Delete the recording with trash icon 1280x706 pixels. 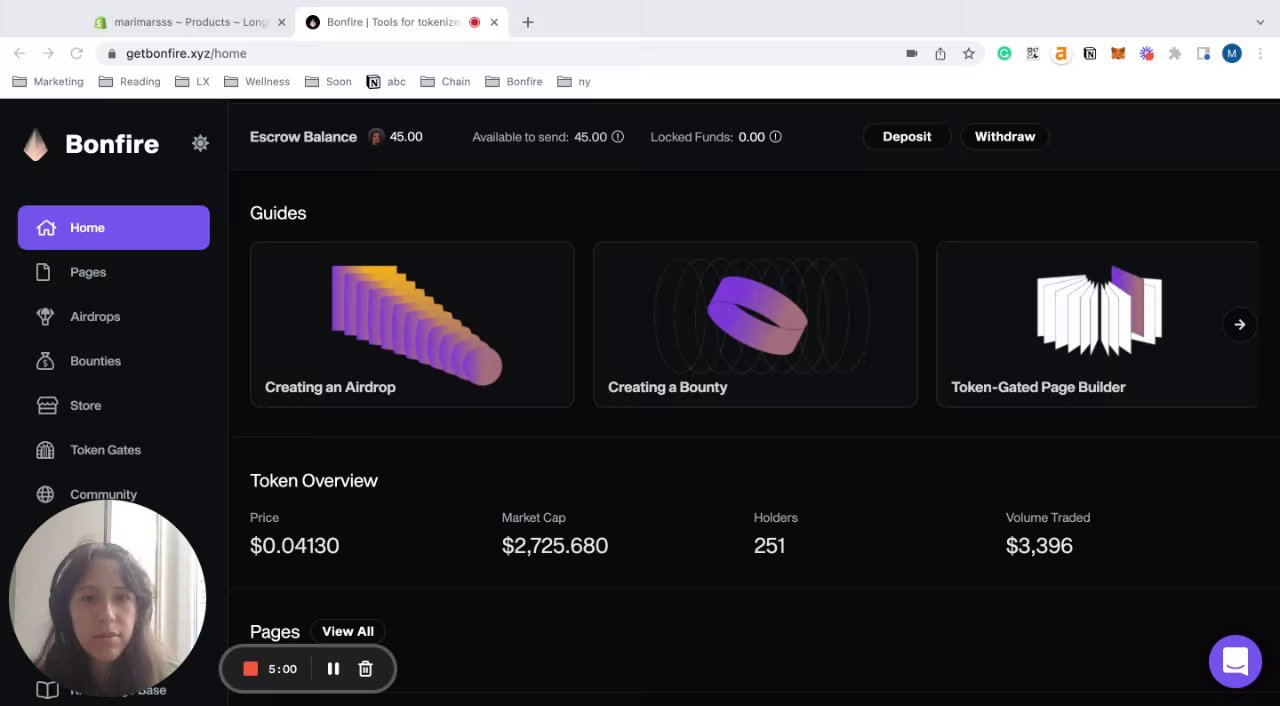click(365, 669)
